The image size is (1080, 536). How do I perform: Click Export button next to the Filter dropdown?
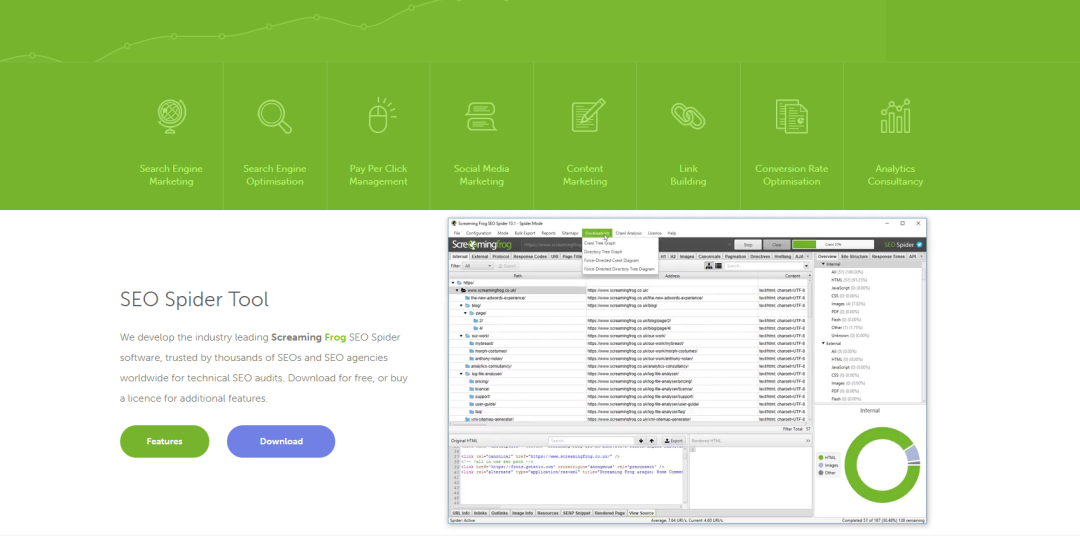pos(506,266)
